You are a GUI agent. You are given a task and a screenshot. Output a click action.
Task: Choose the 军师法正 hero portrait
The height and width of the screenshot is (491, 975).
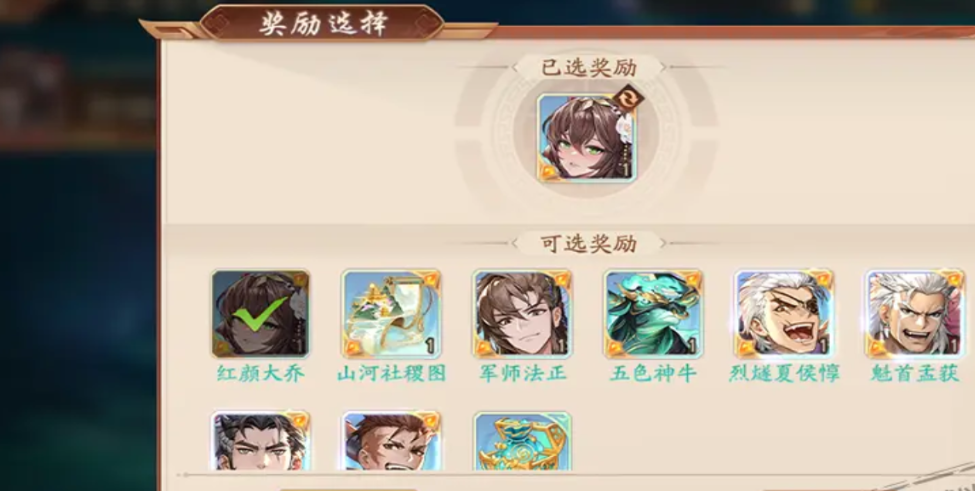[522, 313]
